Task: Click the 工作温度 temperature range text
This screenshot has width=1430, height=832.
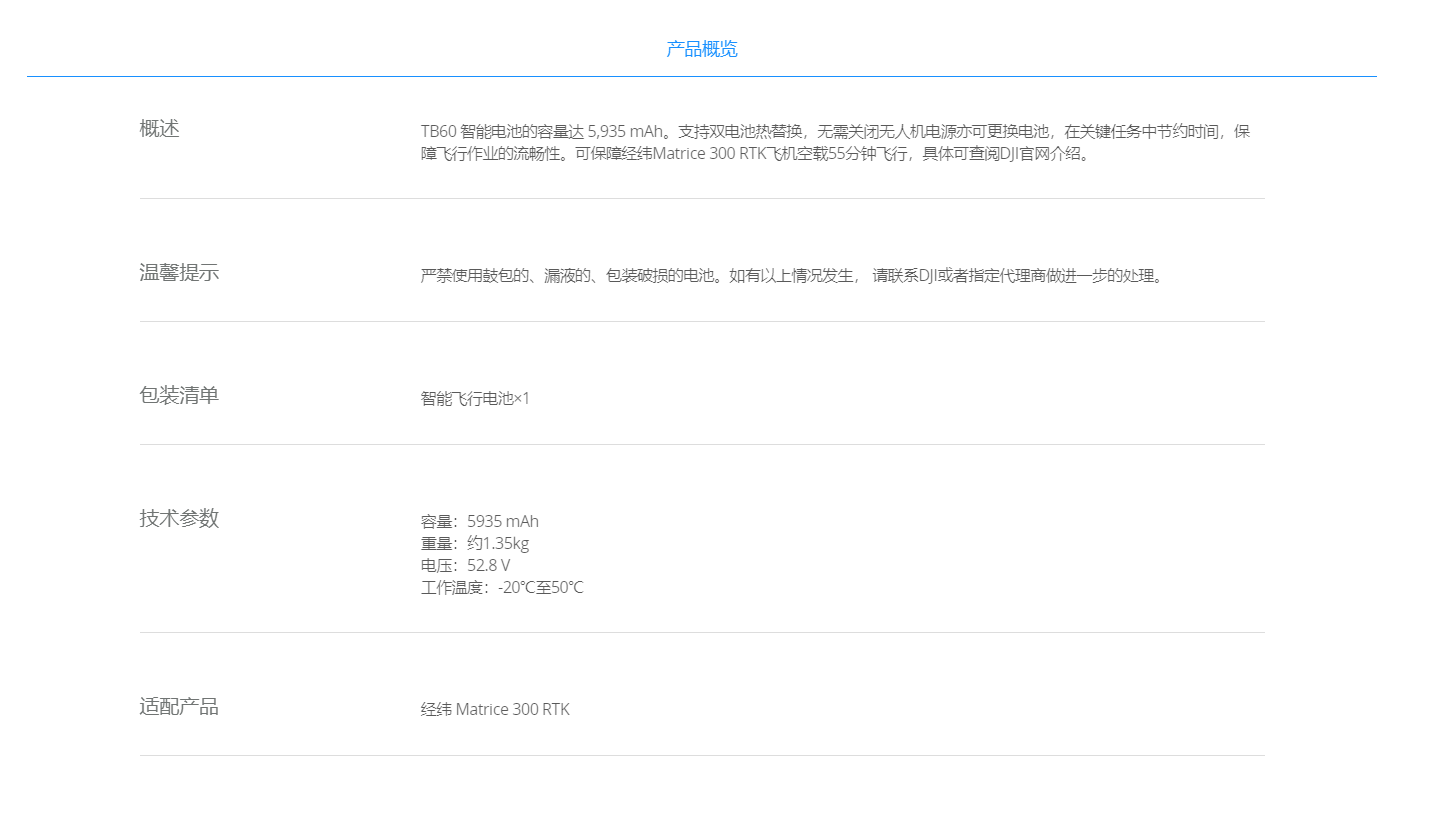Action: [500, 587]
